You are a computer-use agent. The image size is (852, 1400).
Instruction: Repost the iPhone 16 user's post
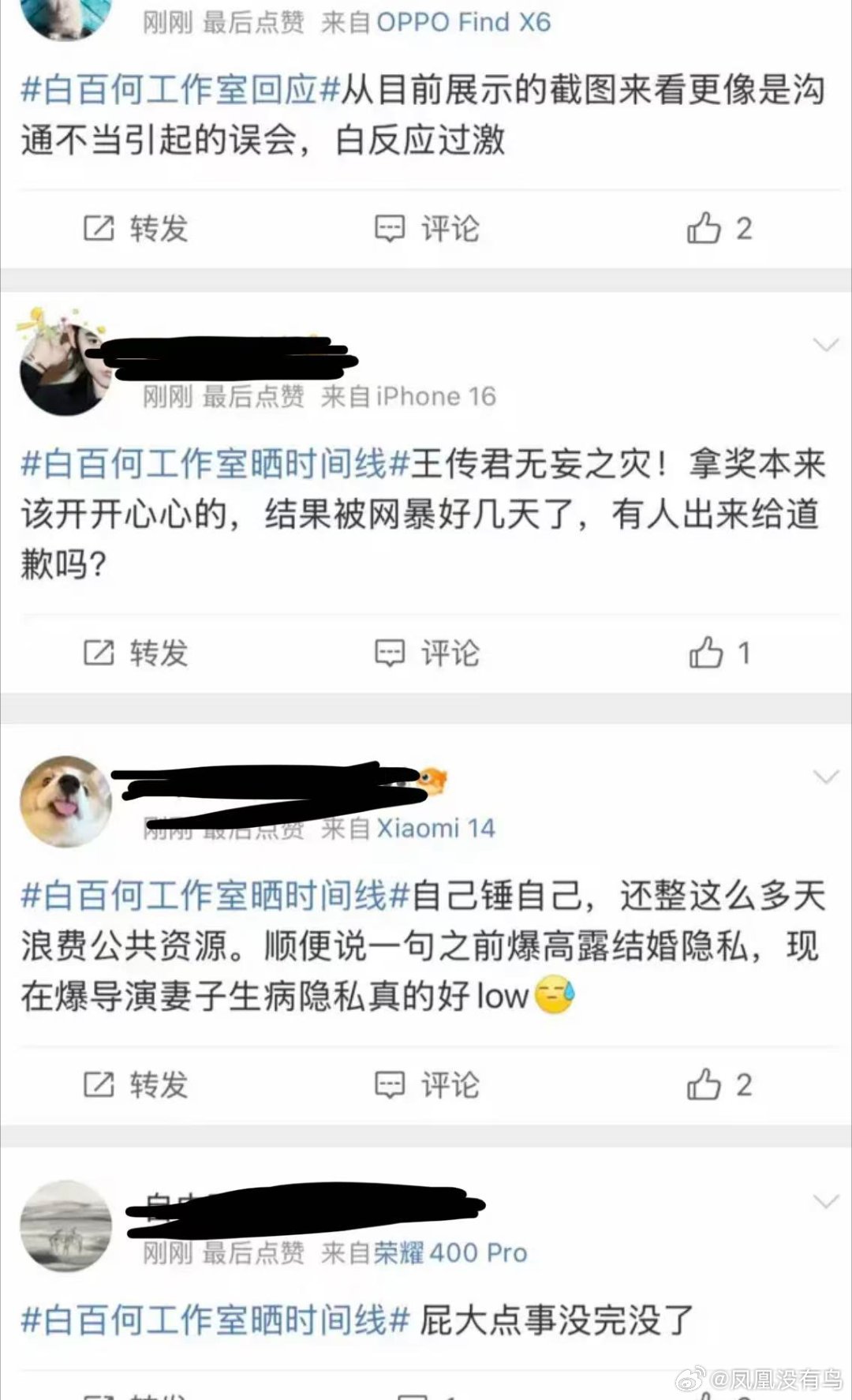pos(136,653)
